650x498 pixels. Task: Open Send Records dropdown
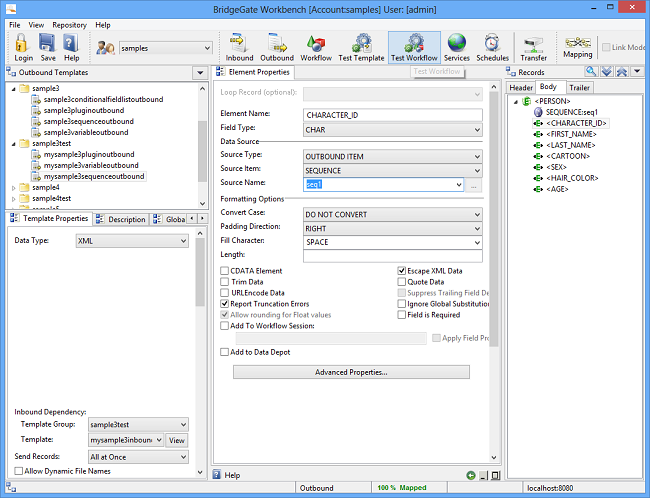pos(138,457)
